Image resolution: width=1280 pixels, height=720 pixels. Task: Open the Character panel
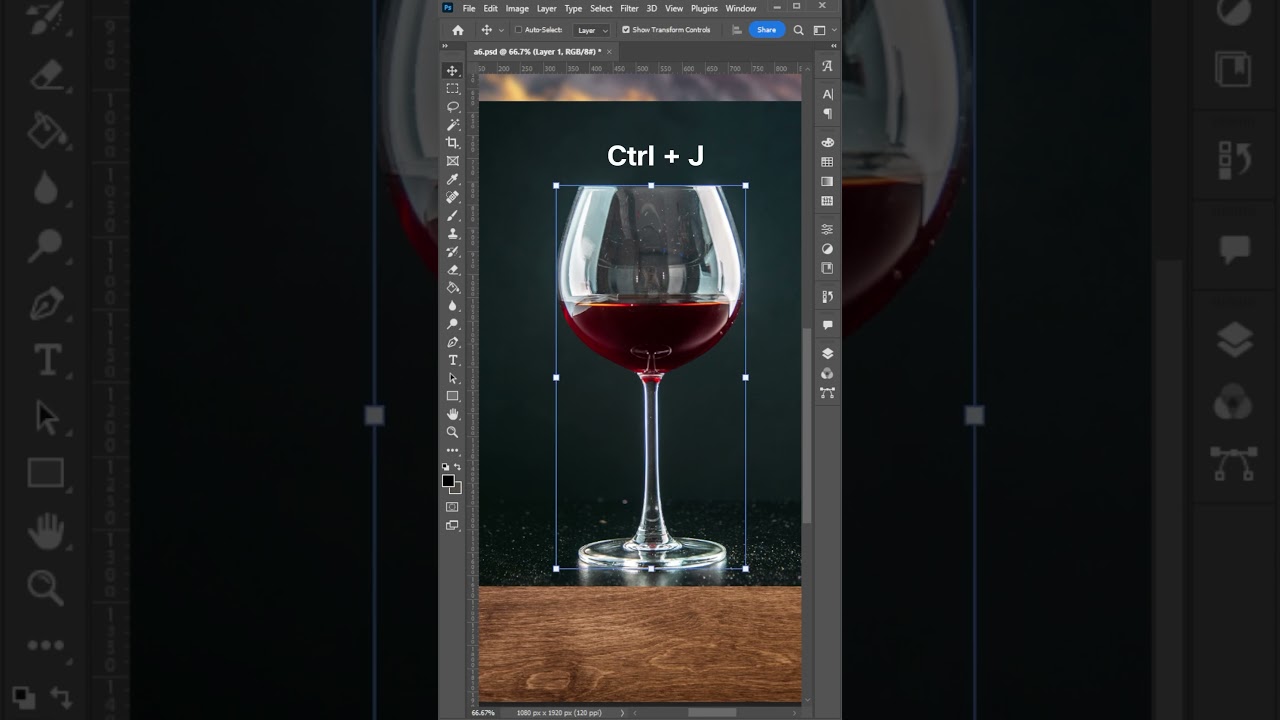tap(827, 94)
